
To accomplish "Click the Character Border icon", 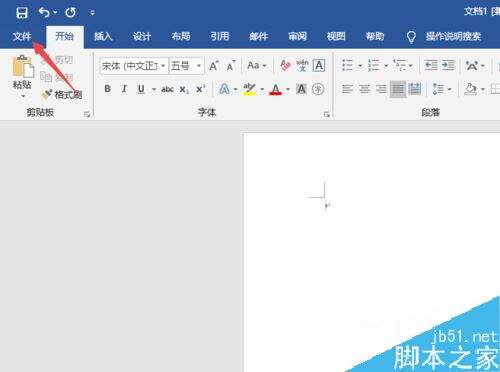I will [319, 65].
